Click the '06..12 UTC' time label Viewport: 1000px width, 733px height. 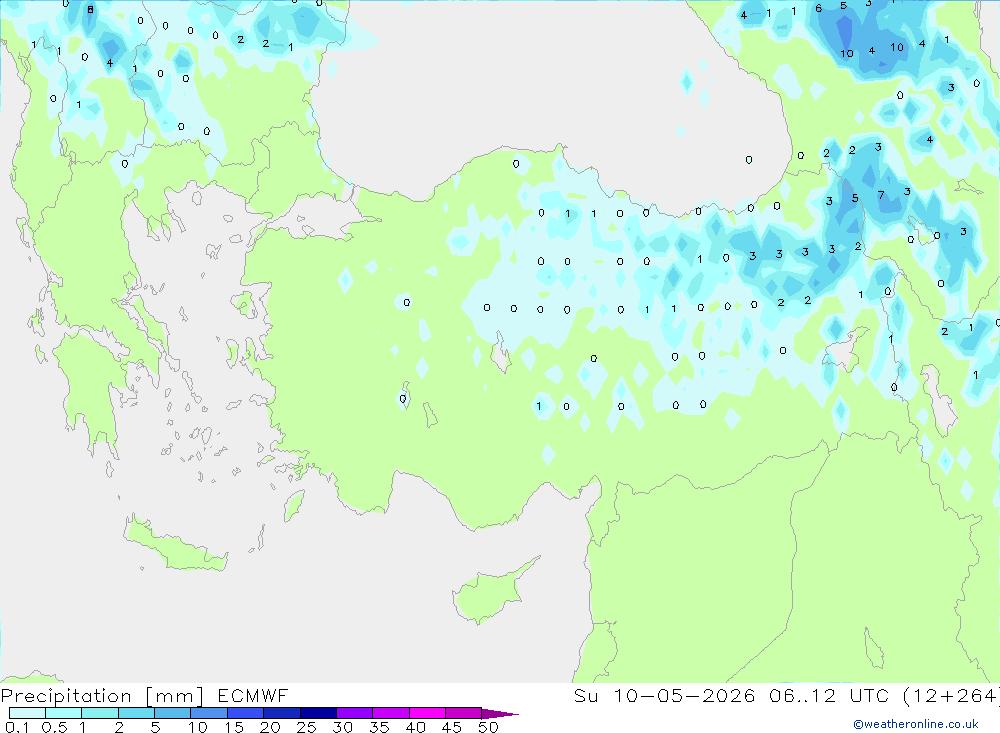click(x=828, y=695)
